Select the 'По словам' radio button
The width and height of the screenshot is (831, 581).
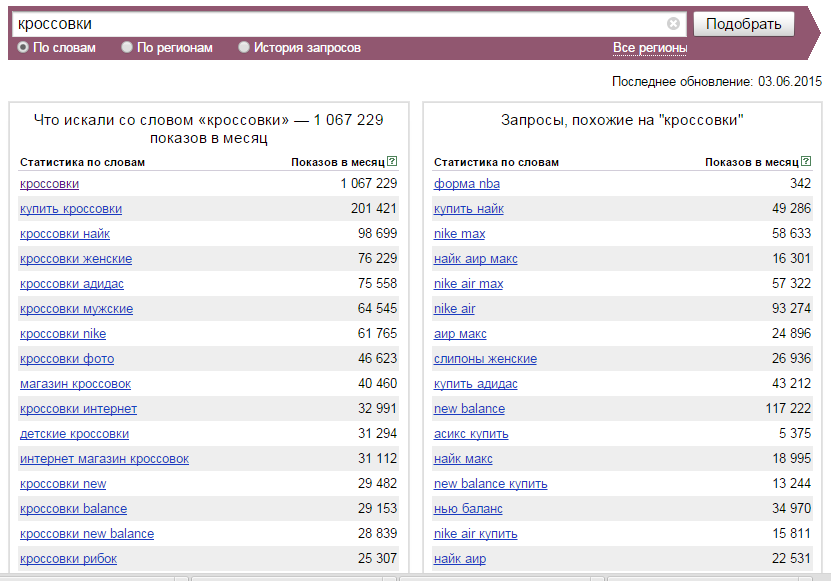23,47
